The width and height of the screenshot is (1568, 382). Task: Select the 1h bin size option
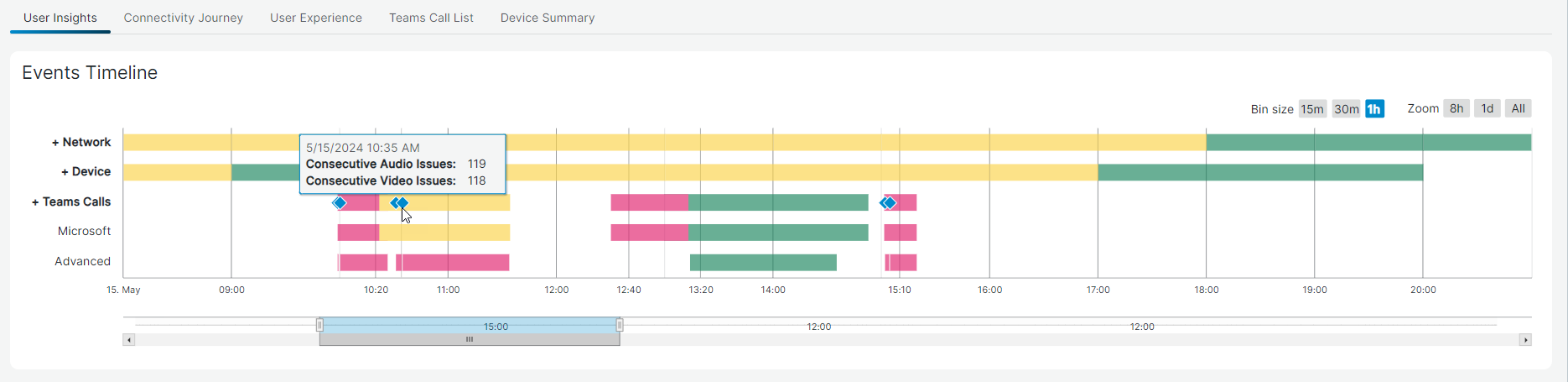pos(1374,109)
